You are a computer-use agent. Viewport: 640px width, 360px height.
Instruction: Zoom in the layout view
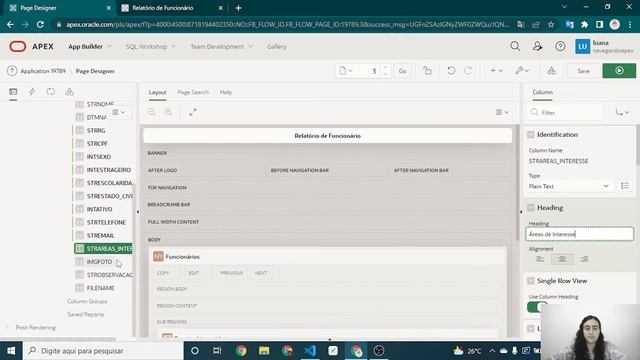tap(168, 112)
